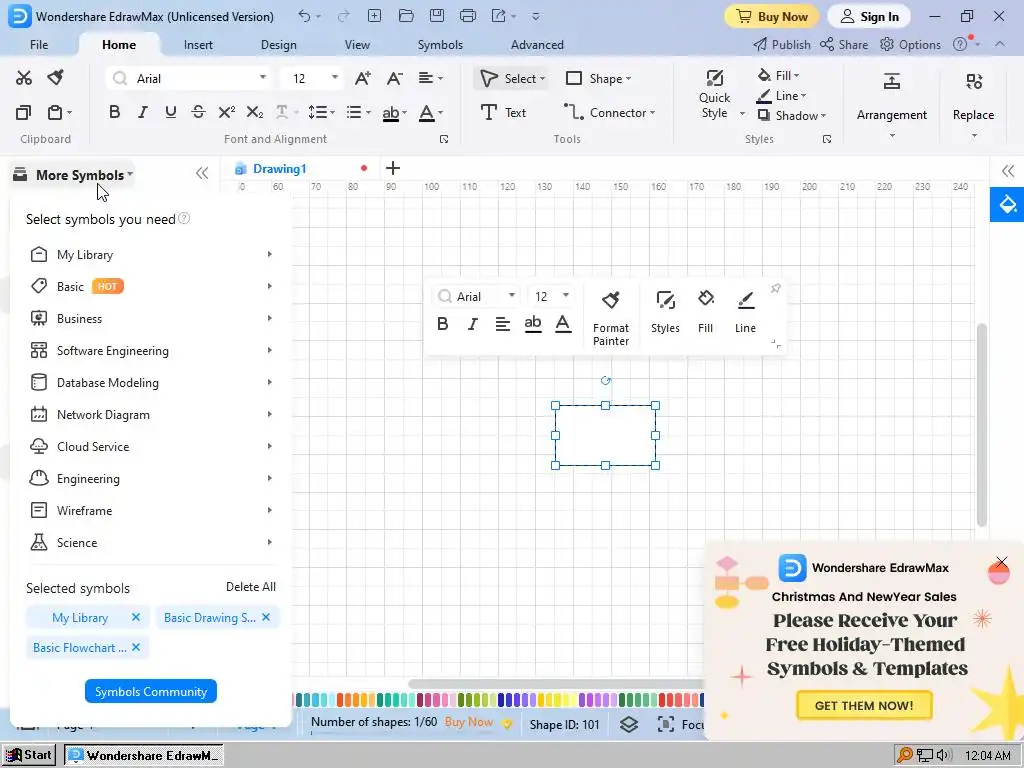Click the Redo arrow in title bar
Image resolution: width=1024 pixels, height=768 pixels.
344,16
